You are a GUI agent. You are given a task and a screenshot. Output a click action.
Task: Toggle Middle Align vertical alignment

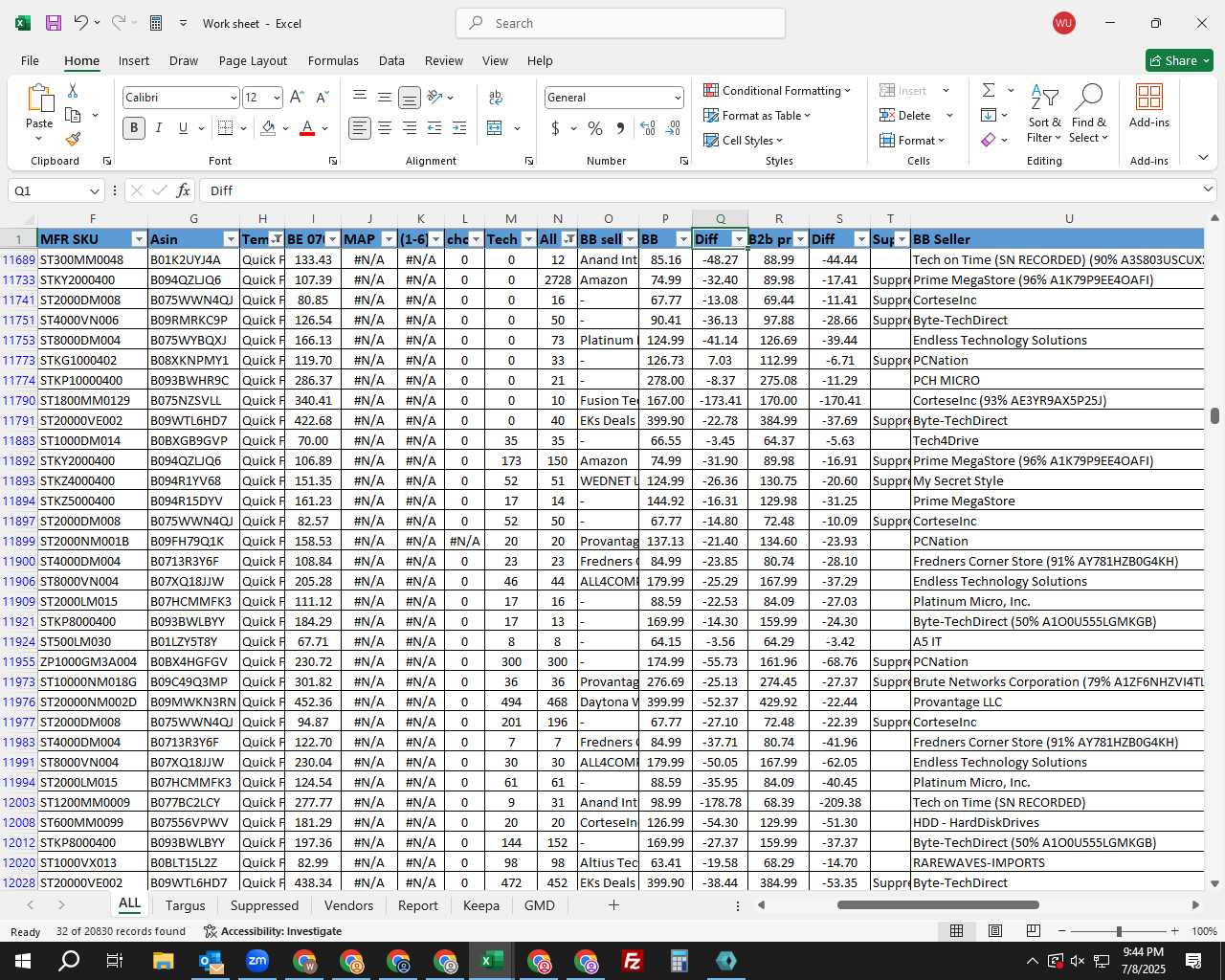pos(385,97)
